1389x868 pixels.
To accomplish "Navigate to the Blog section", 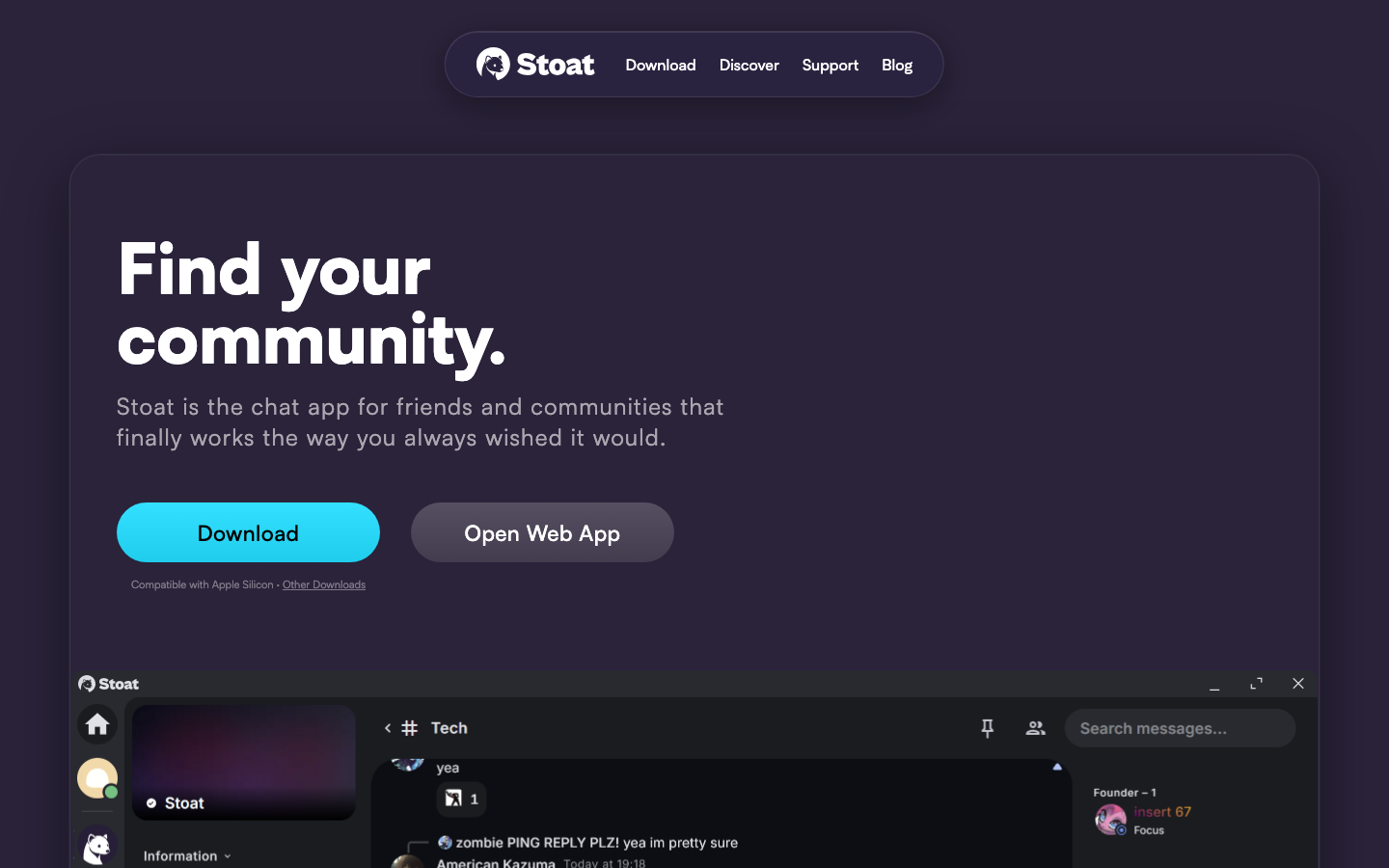I will [896, 65].
